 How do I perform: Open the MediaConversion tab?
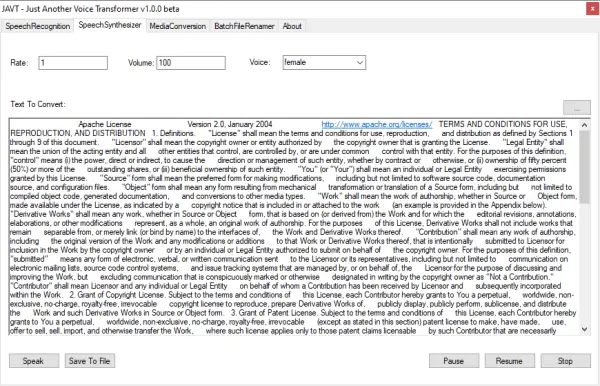coord(178,26)
